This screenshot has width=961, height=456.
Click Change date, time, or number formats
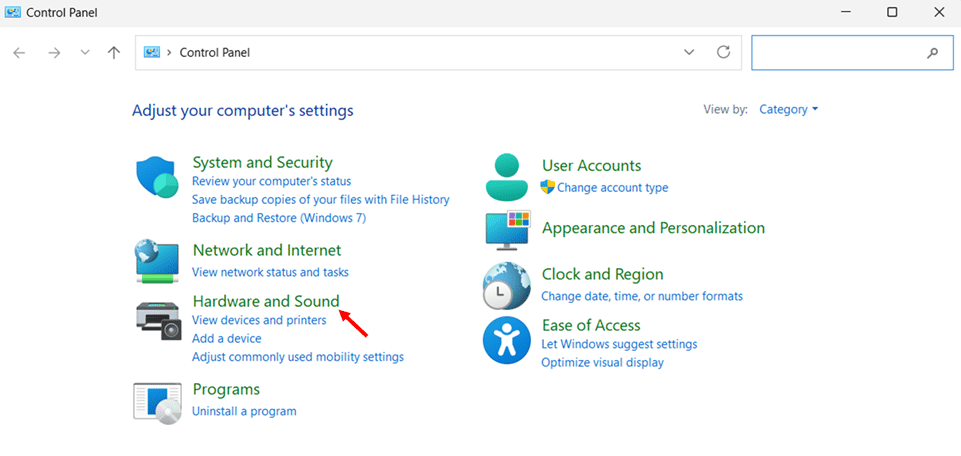642,296
